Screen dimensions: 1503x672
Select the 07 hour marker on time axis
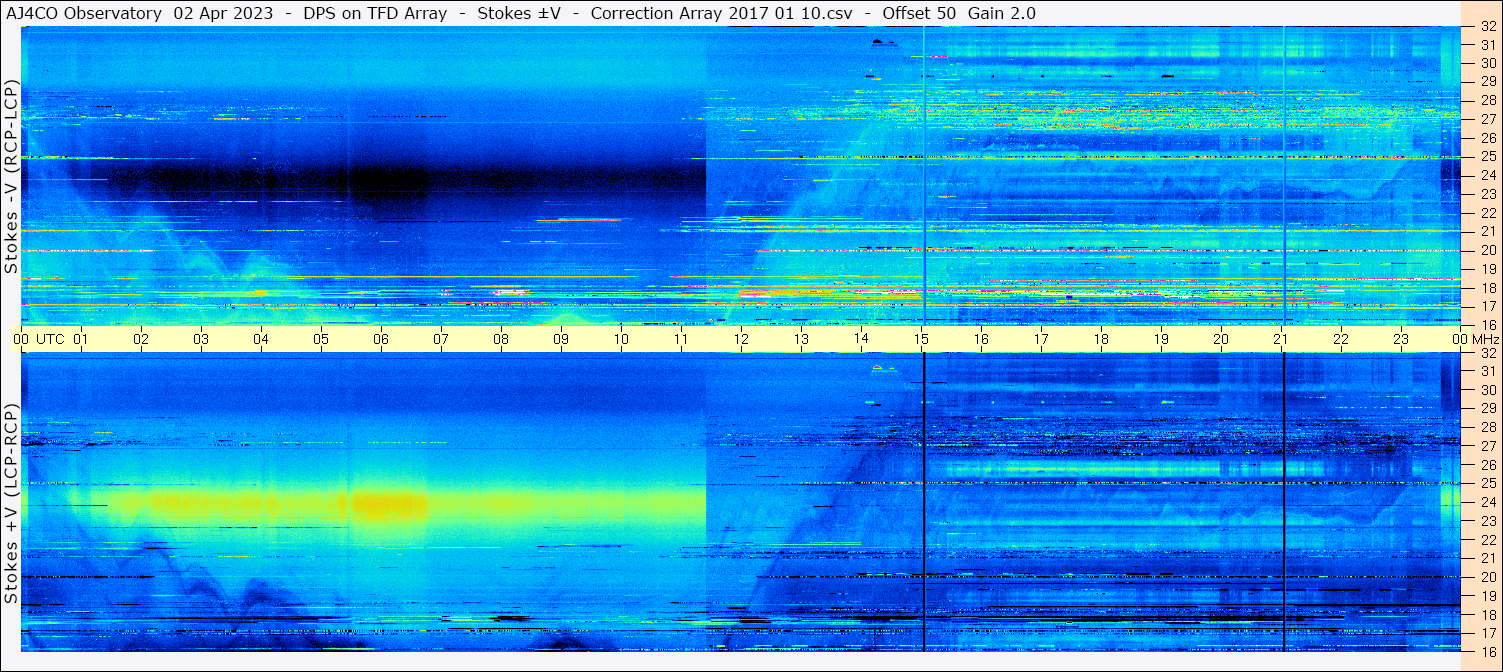click(441, 339)
